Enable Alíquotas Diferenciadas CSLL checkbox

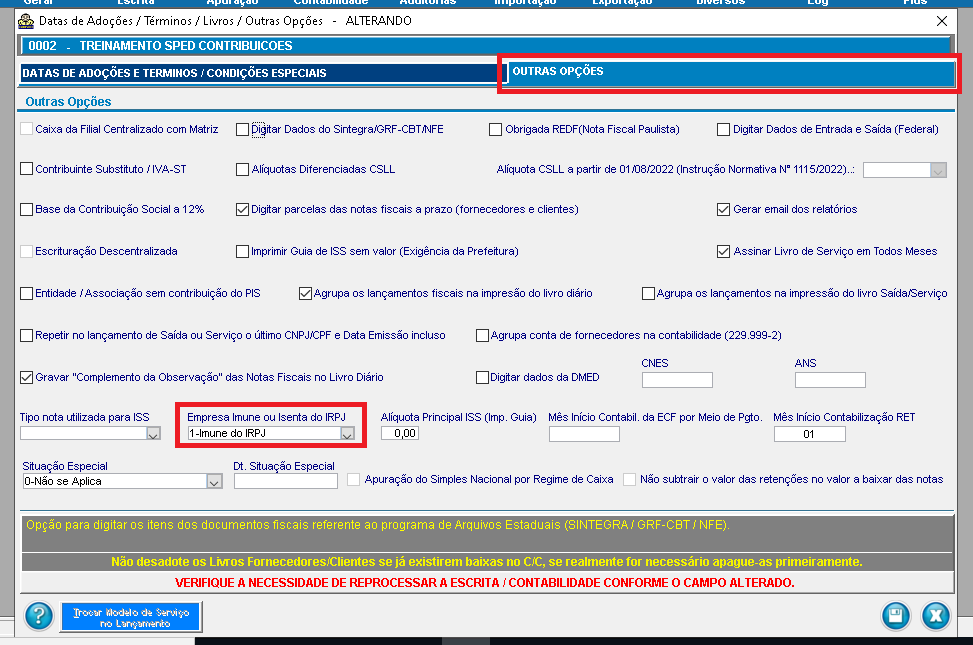point(243,169)
